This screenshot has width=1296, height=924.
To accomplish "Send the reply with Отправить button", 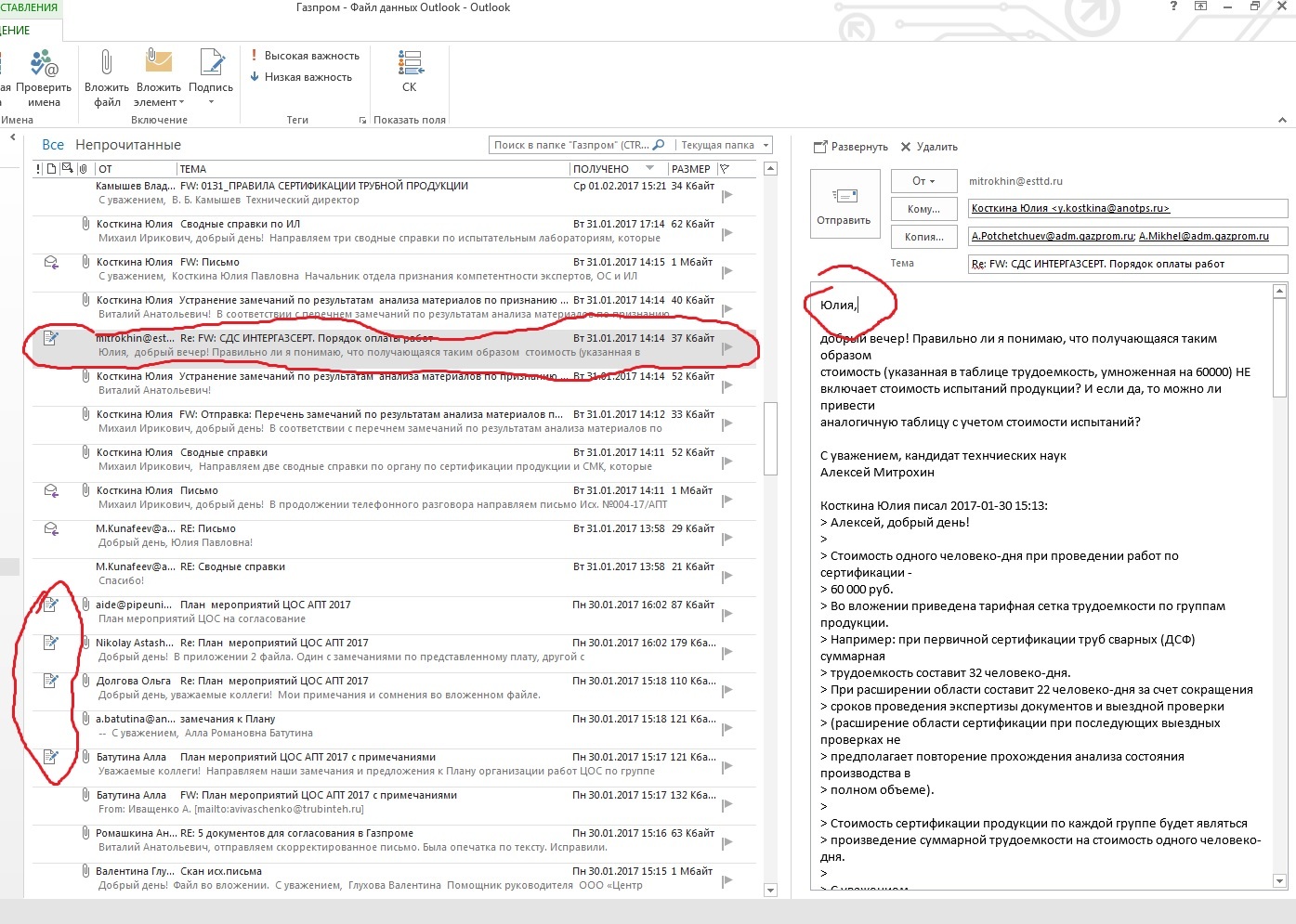I will click(844, 205).
